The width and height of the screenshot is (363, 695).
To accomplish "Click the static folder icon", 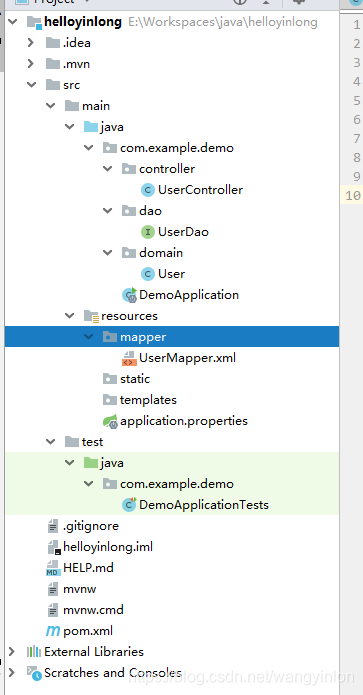I will pos(109,379).
